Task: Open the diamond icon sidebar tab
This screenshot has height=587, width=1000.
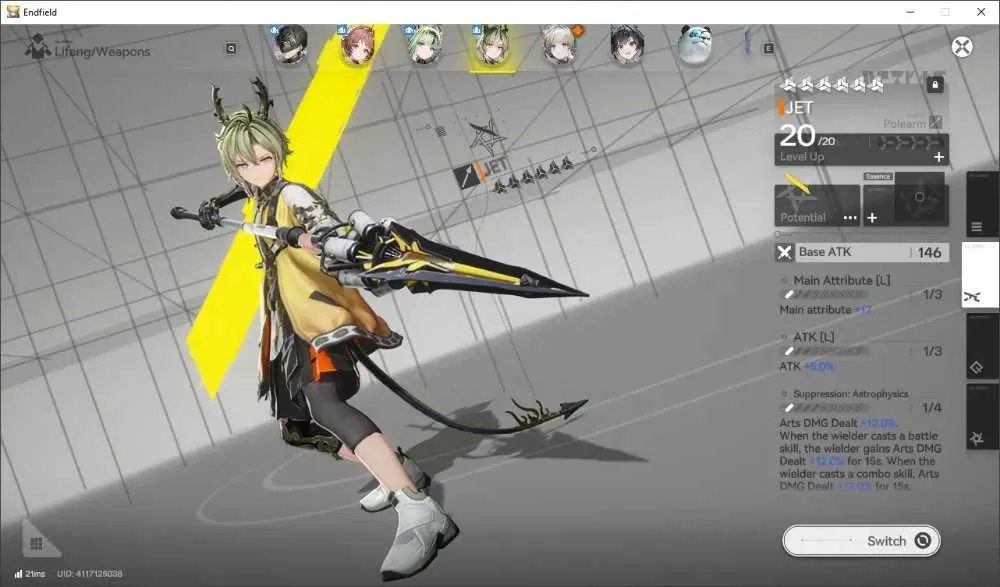Action: click(983, 346)
